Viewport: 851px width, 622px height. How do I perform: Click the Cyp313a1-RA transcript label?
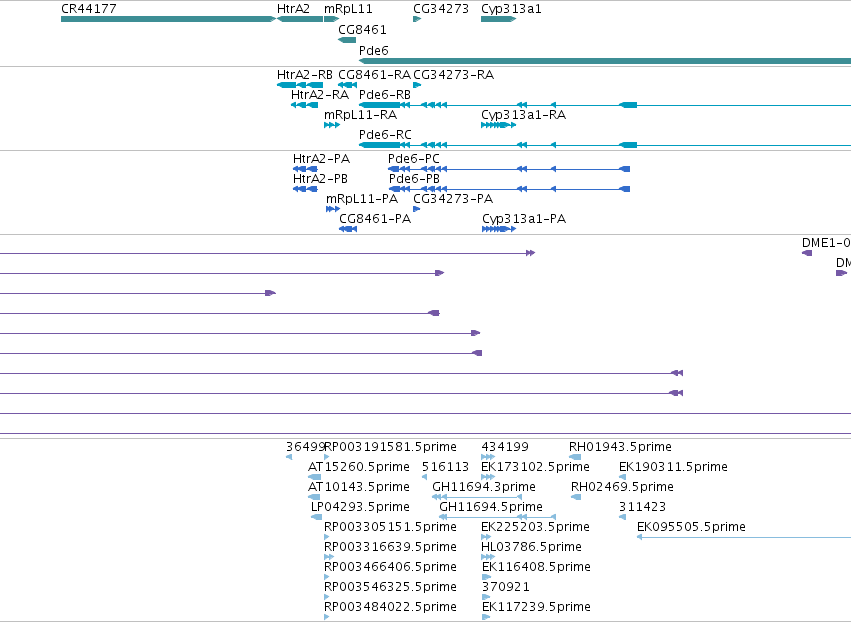[523, 115]
